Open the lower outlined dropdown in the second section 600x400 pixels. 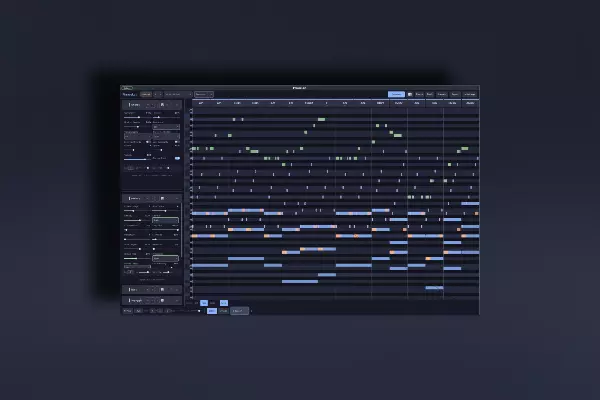coord(165,258)
